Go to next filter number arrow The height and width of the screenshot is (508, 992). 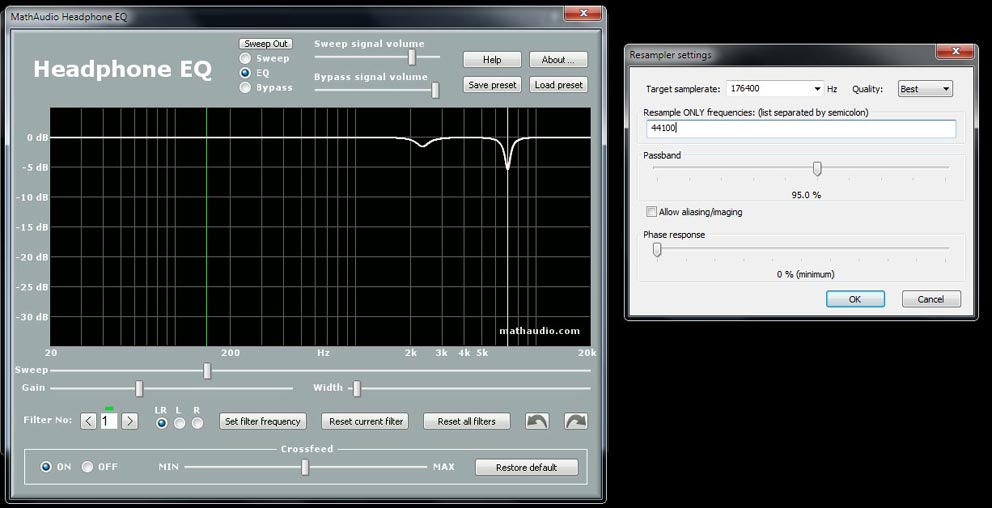[129, 421]
